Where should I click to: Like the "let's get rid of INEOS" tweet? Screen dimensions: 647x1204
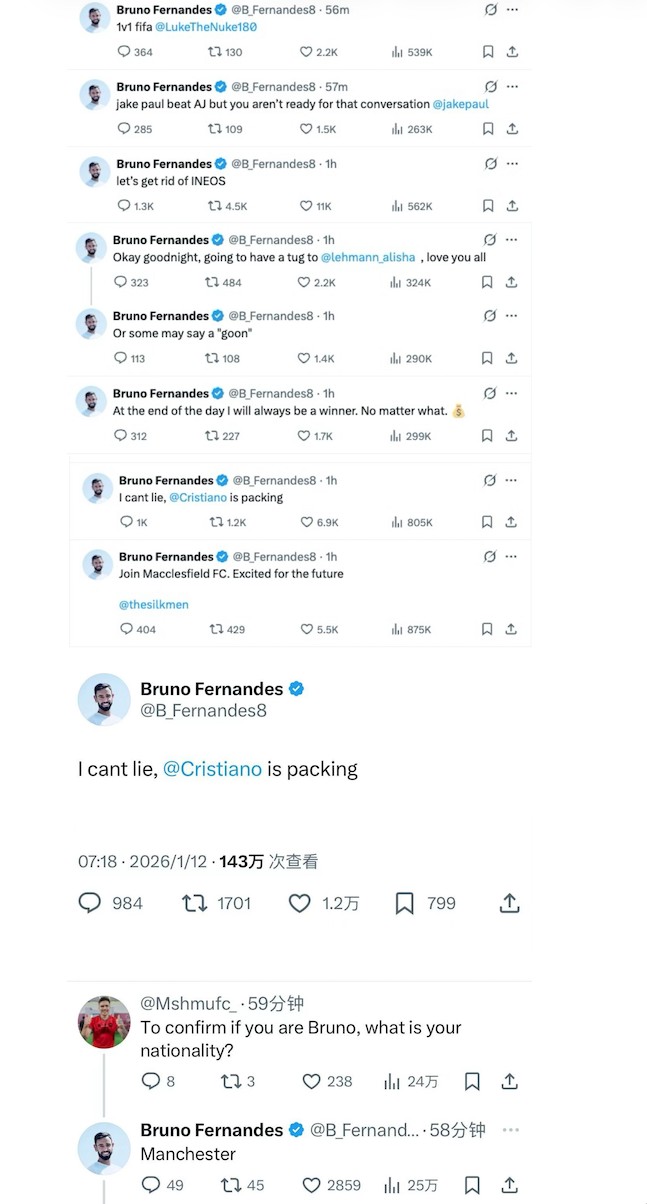pos(307,206)
